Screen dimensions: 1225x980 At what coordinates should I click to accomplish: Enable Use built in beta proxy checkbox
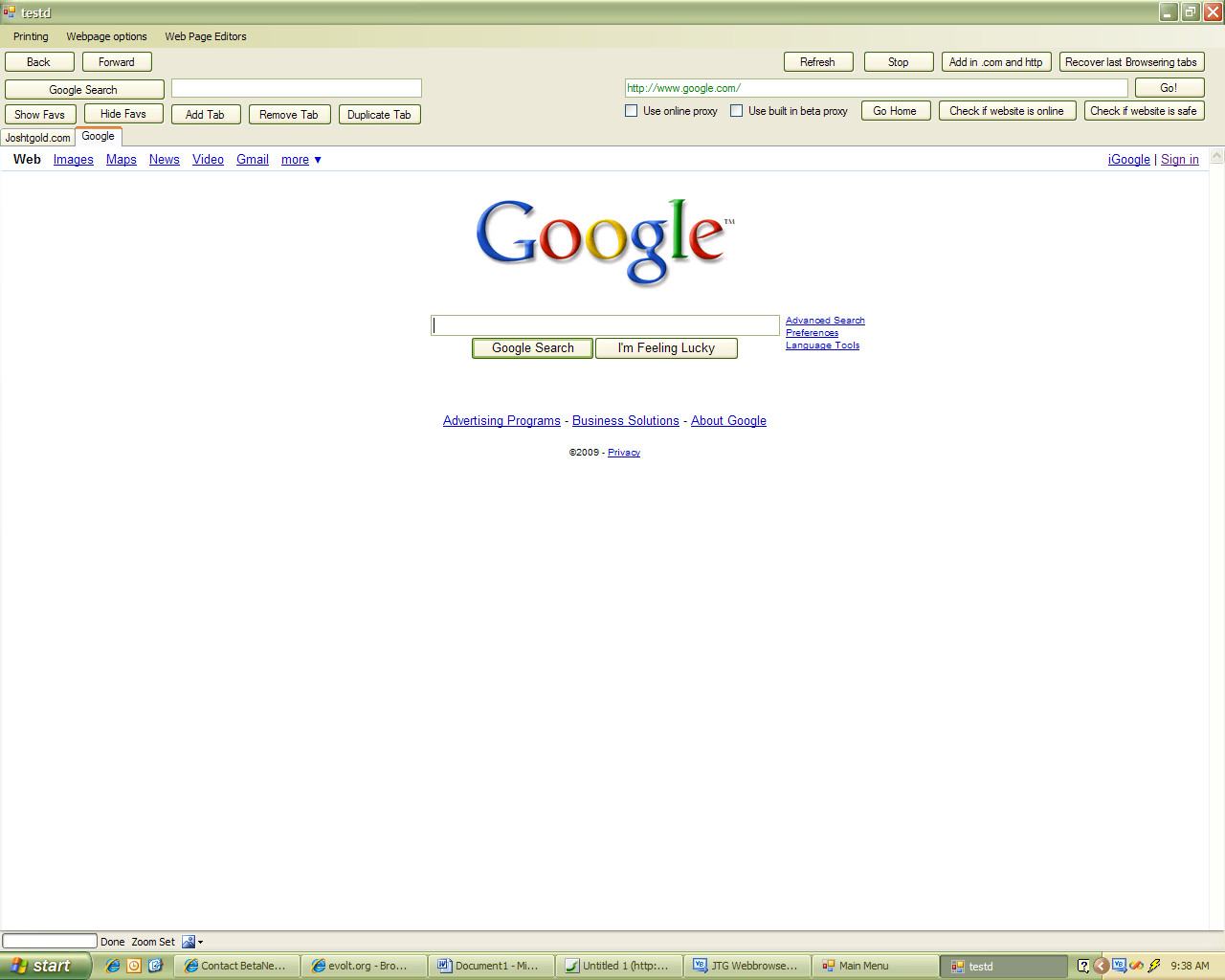[736, 111]
